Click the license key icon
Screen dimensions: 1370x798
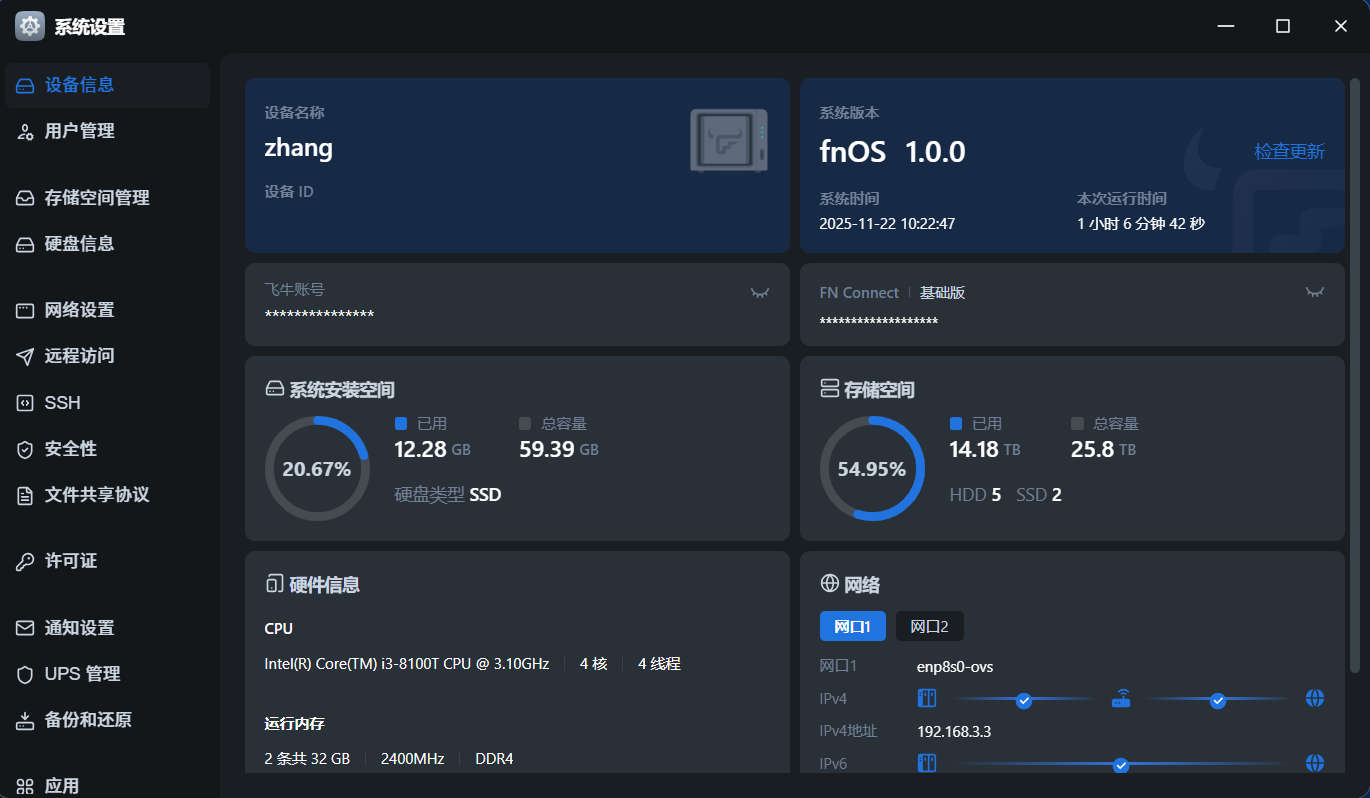(x=25, y=561)
